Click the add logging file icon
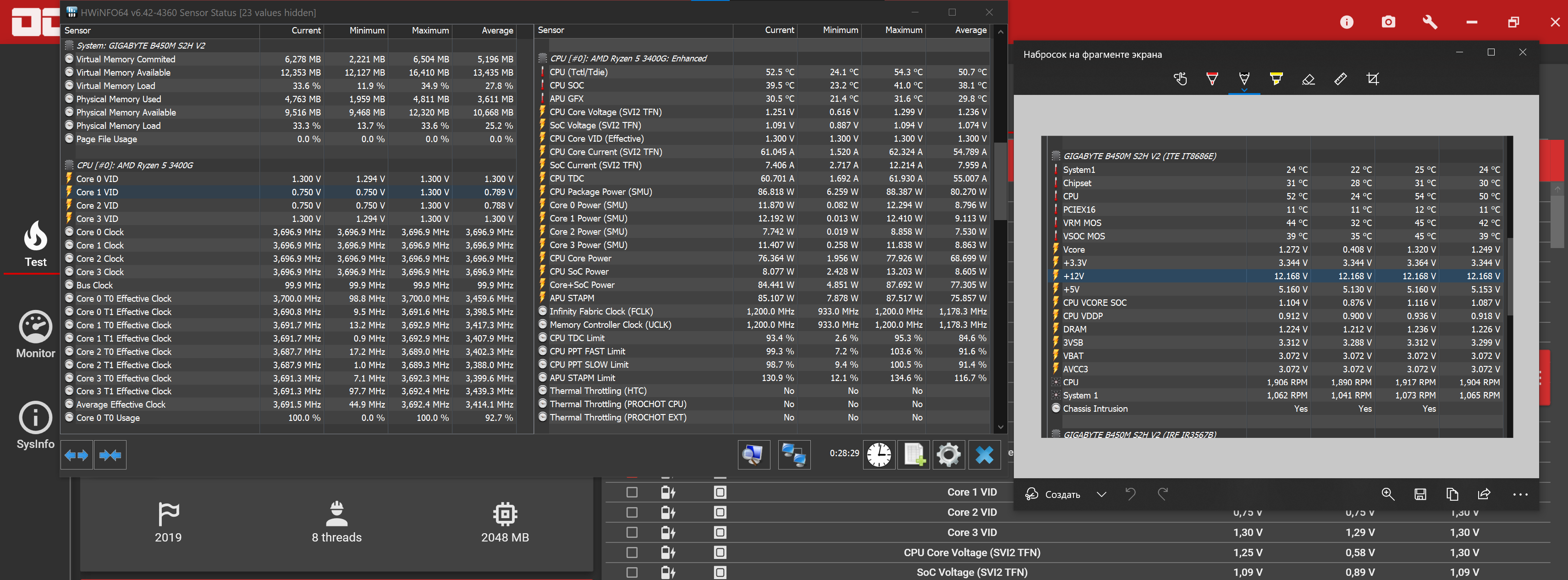Image resolution: width=1568 pixels, height=580 pixels. click(913, 455)
